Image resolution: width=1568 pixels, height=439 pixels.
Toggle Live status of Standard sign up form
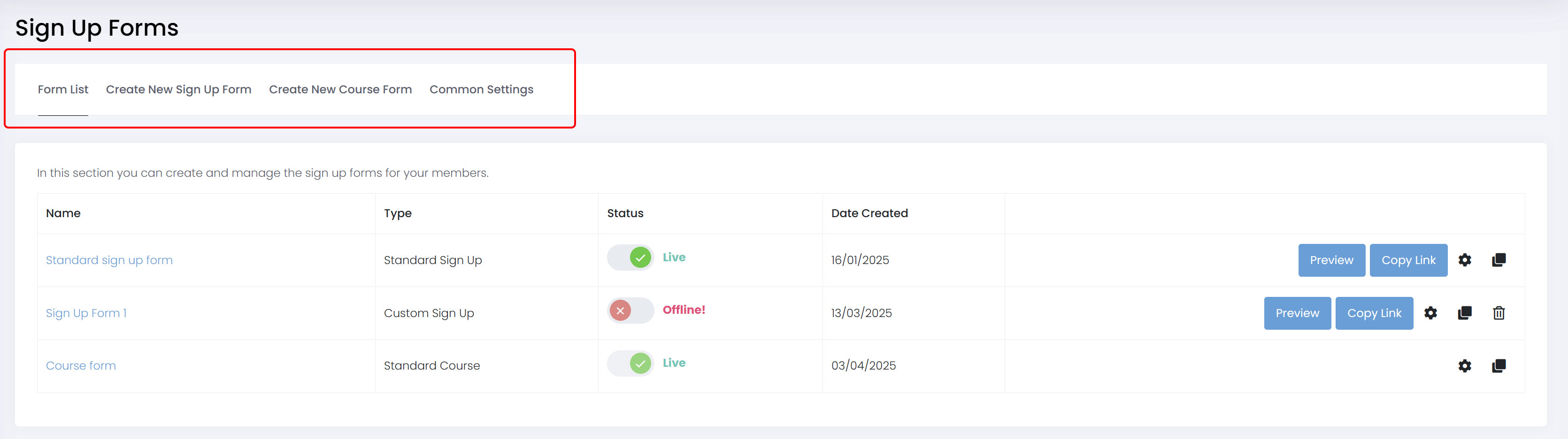[630, 258]
